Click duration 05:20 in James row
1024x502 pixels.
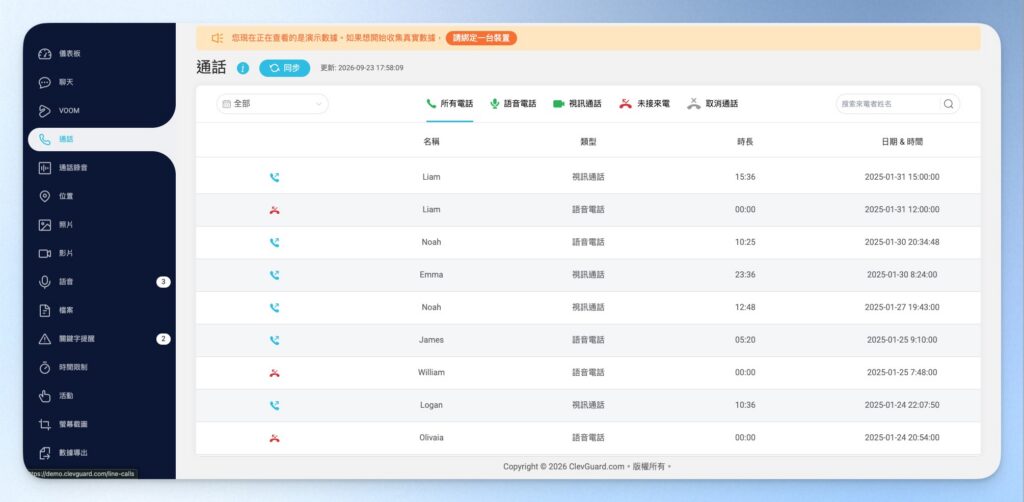point(745,340)
